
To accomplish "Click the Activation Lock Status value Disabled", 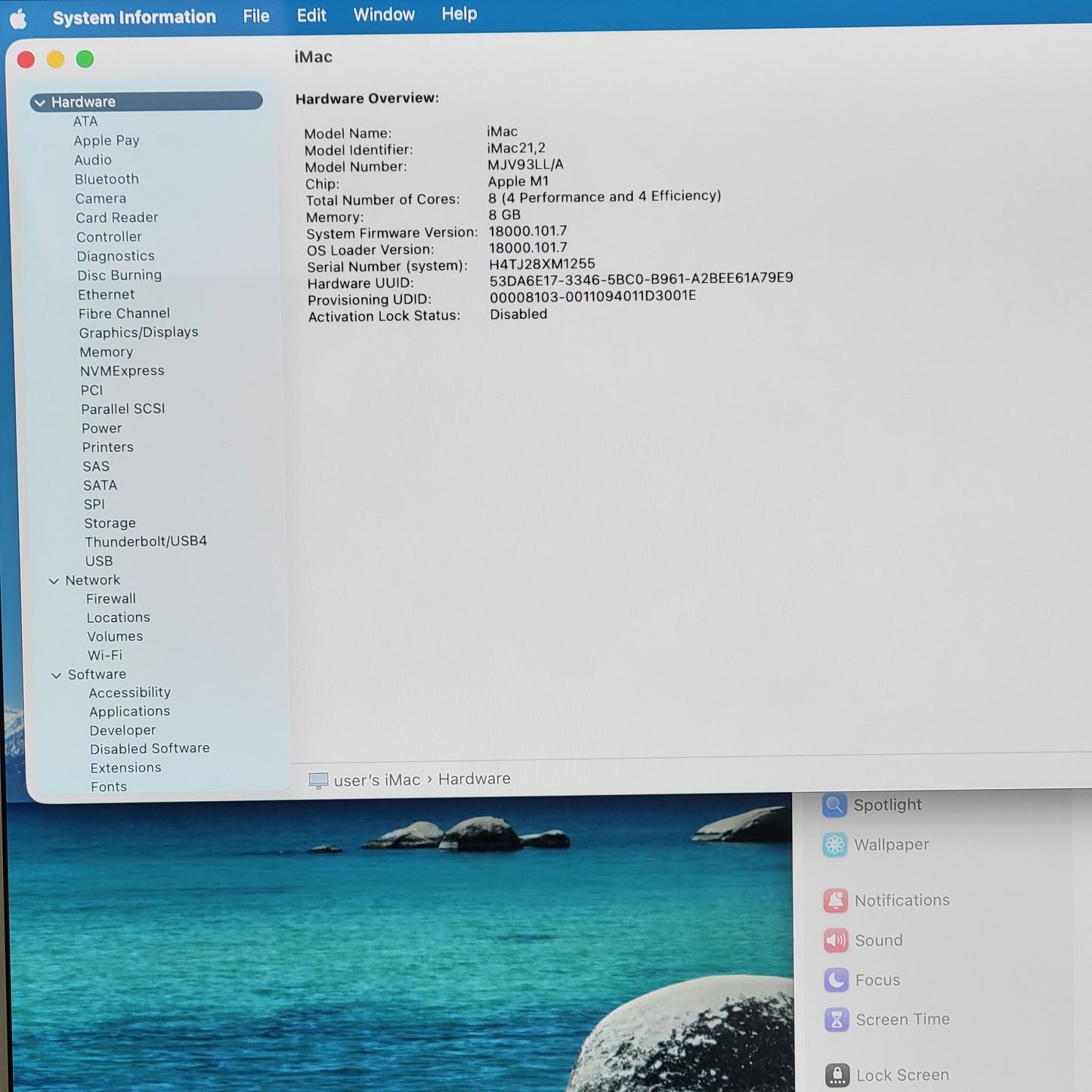I will (518, 315).
